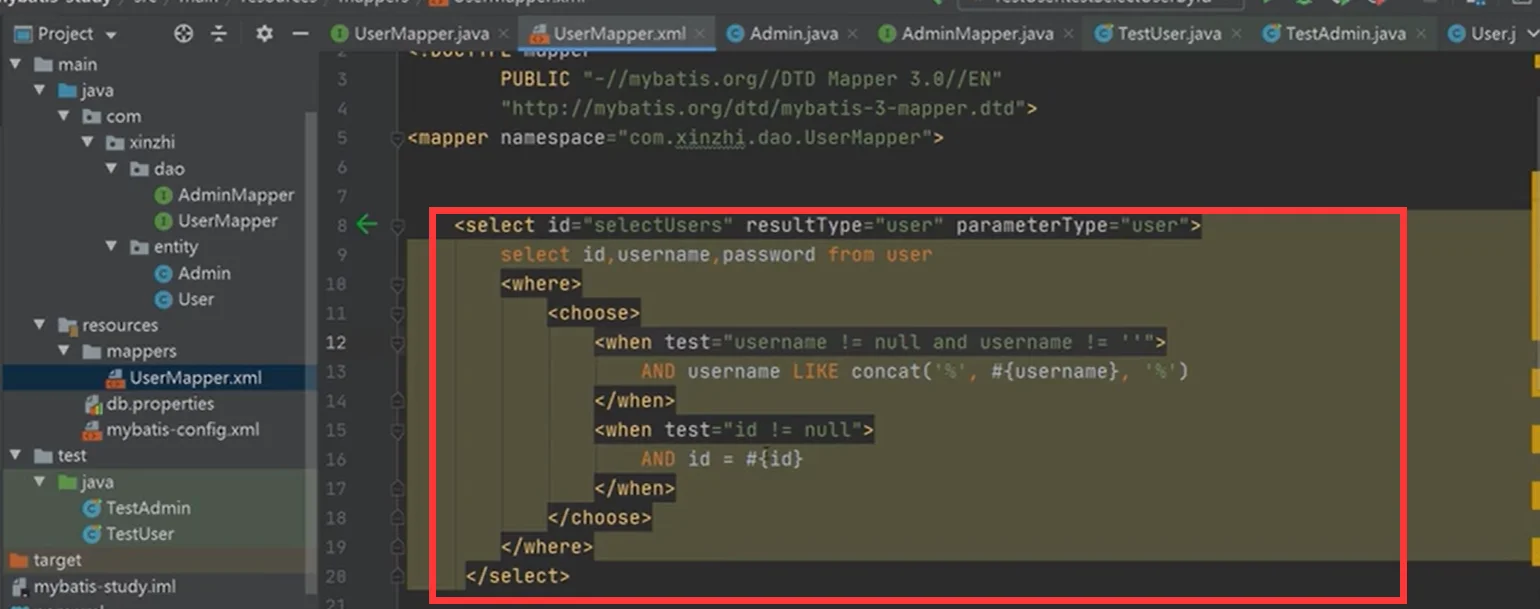
Task: Select UserMapper.xml in the Project tree
Action: click(x=196, y=378)
